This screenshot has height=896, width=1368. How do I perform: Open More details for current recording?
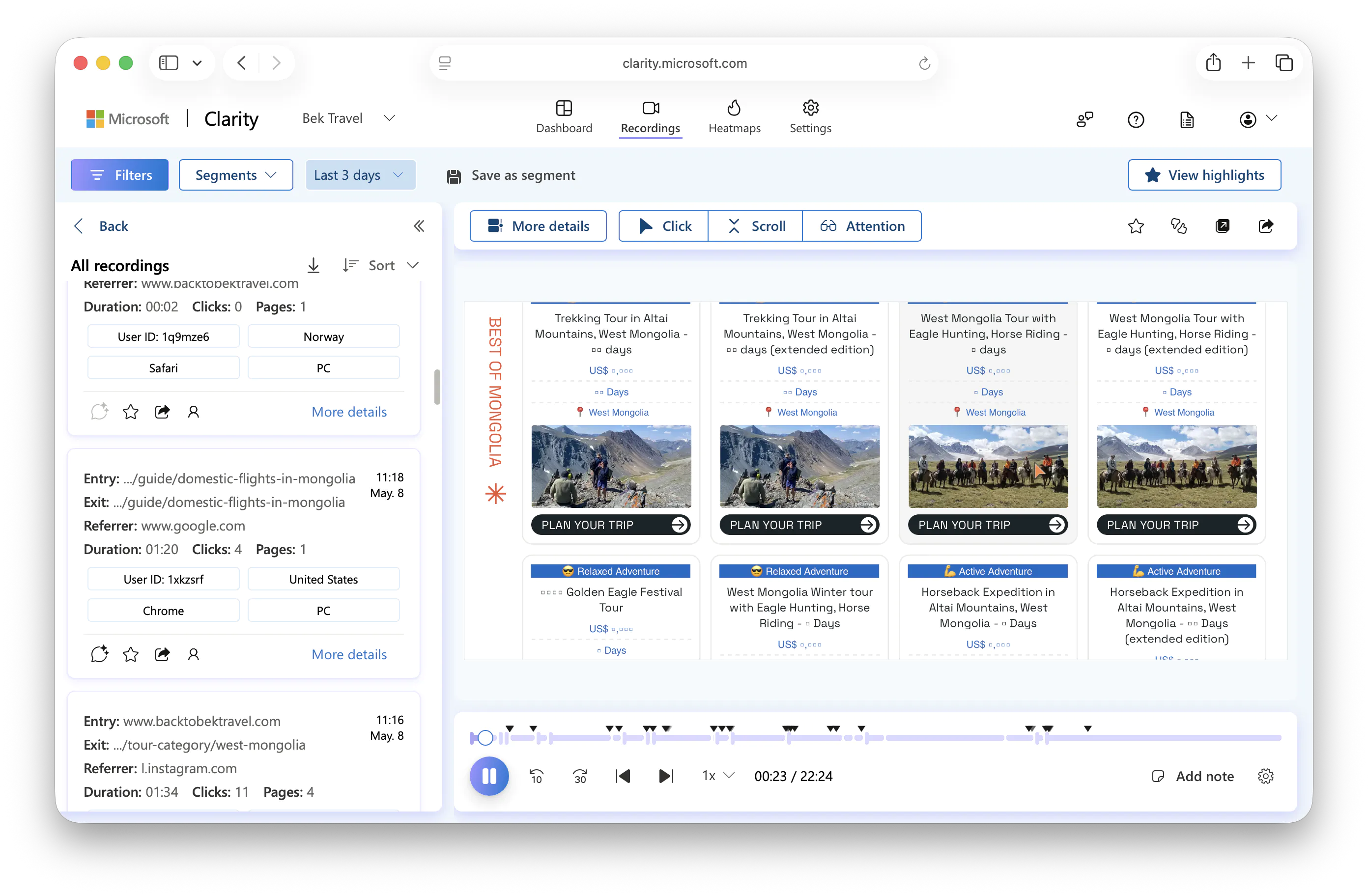pyautogui.click(x=538, y=226)
